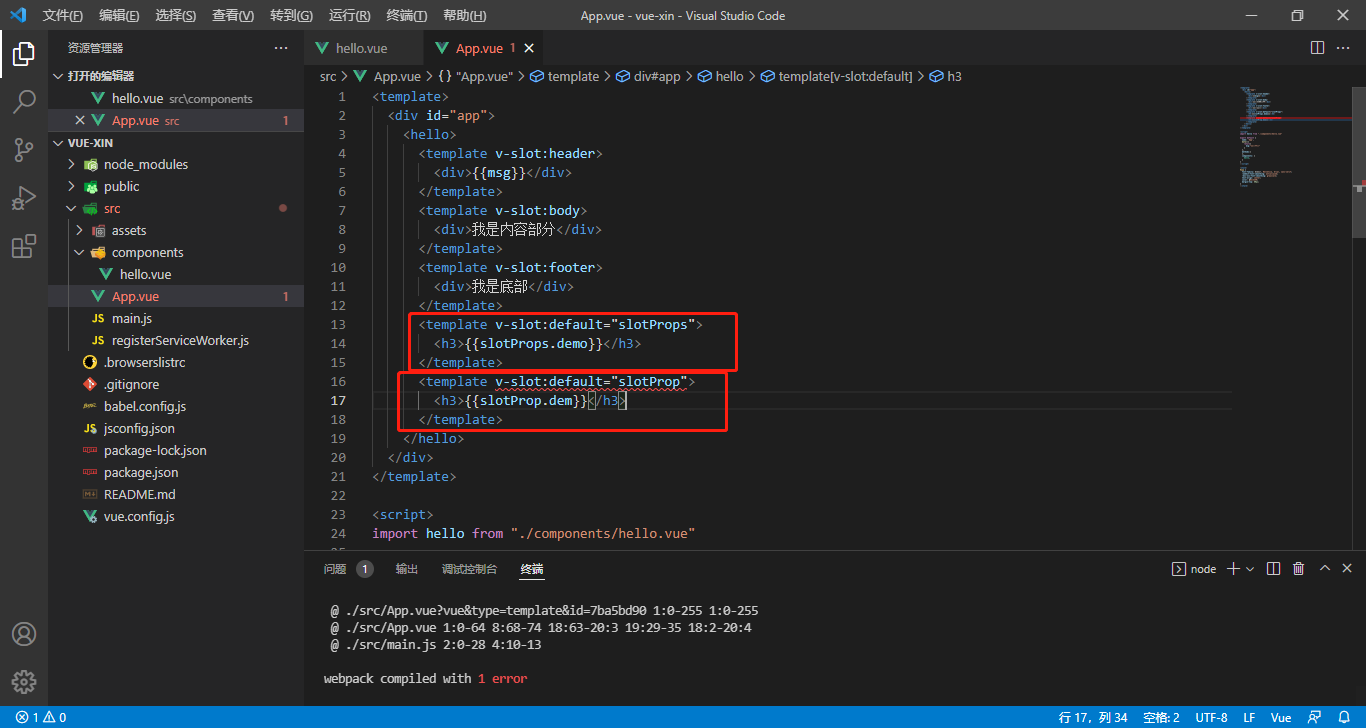Open README.md in explorer
The image size is (1366, 728).
point(176,494)
